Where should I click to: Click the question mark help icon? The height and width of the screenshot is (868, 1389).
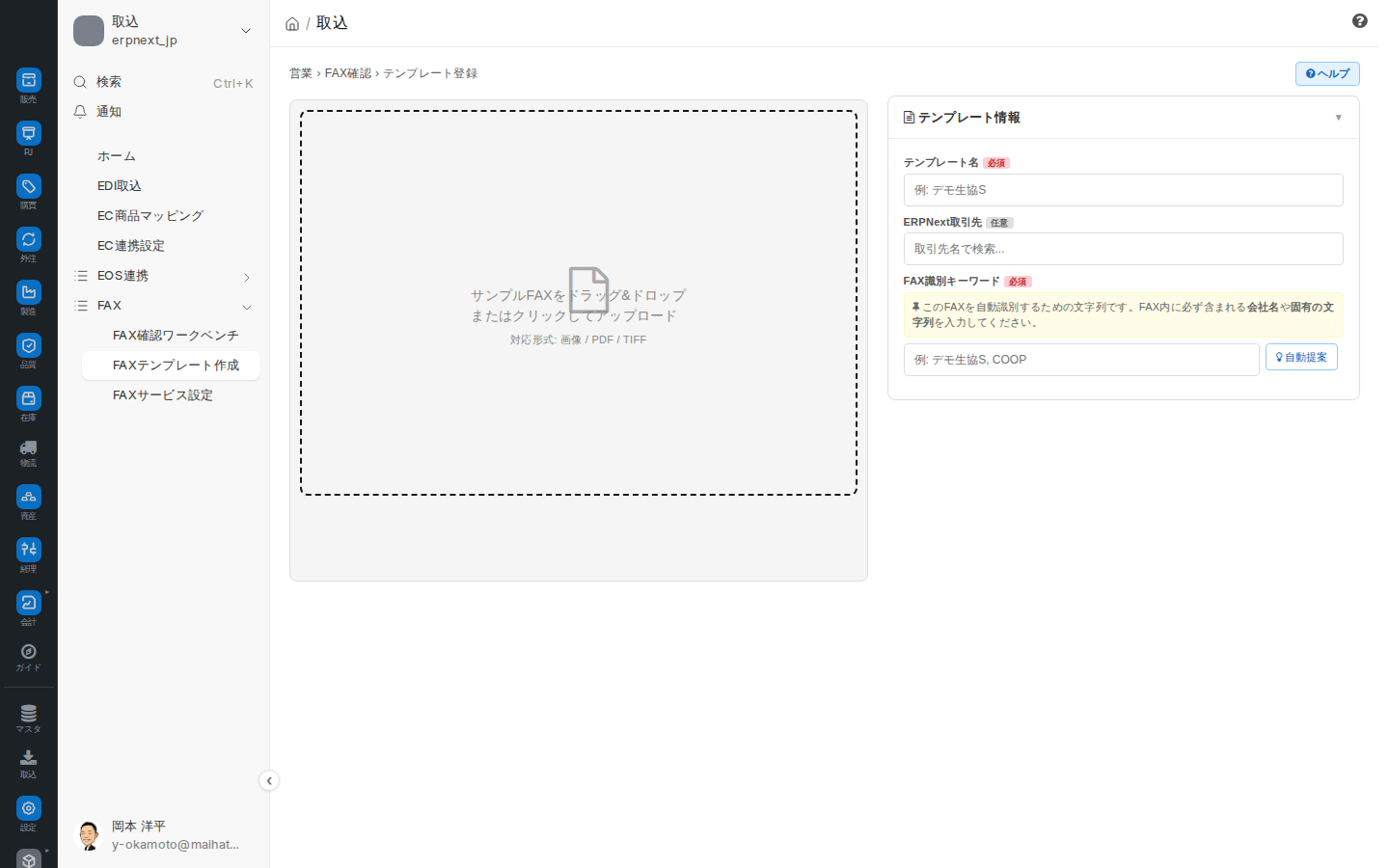pyautogui.click(x=1360, y=21)
